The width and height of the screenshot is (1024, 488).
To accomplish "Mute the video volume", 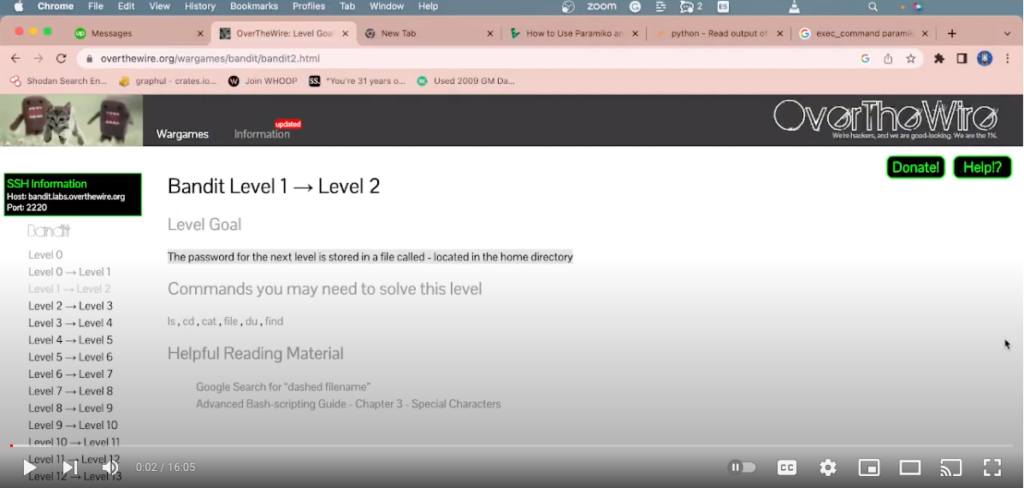I will point(110,467).
